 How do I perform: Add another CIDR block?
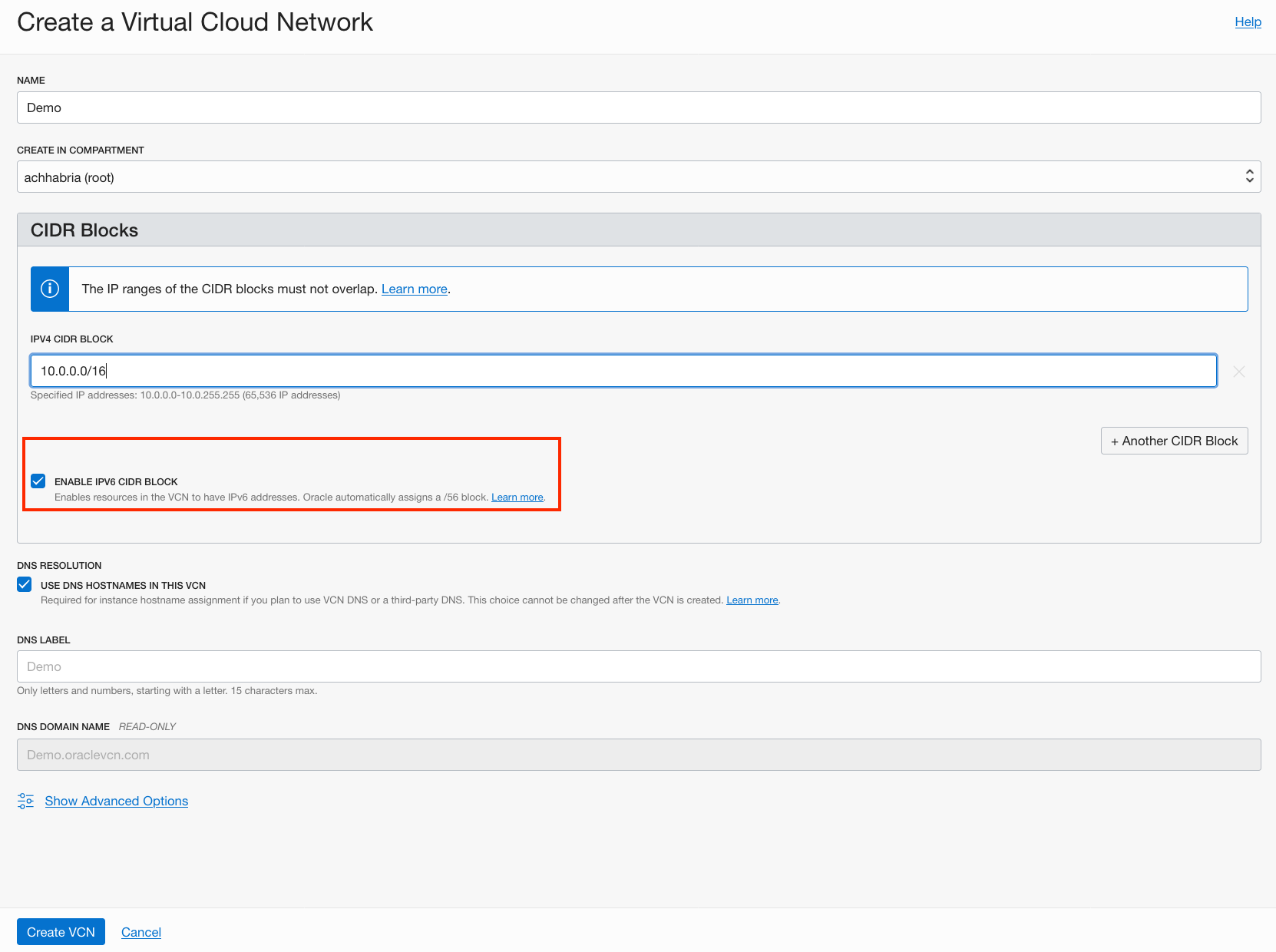(x=1174, y=441)
